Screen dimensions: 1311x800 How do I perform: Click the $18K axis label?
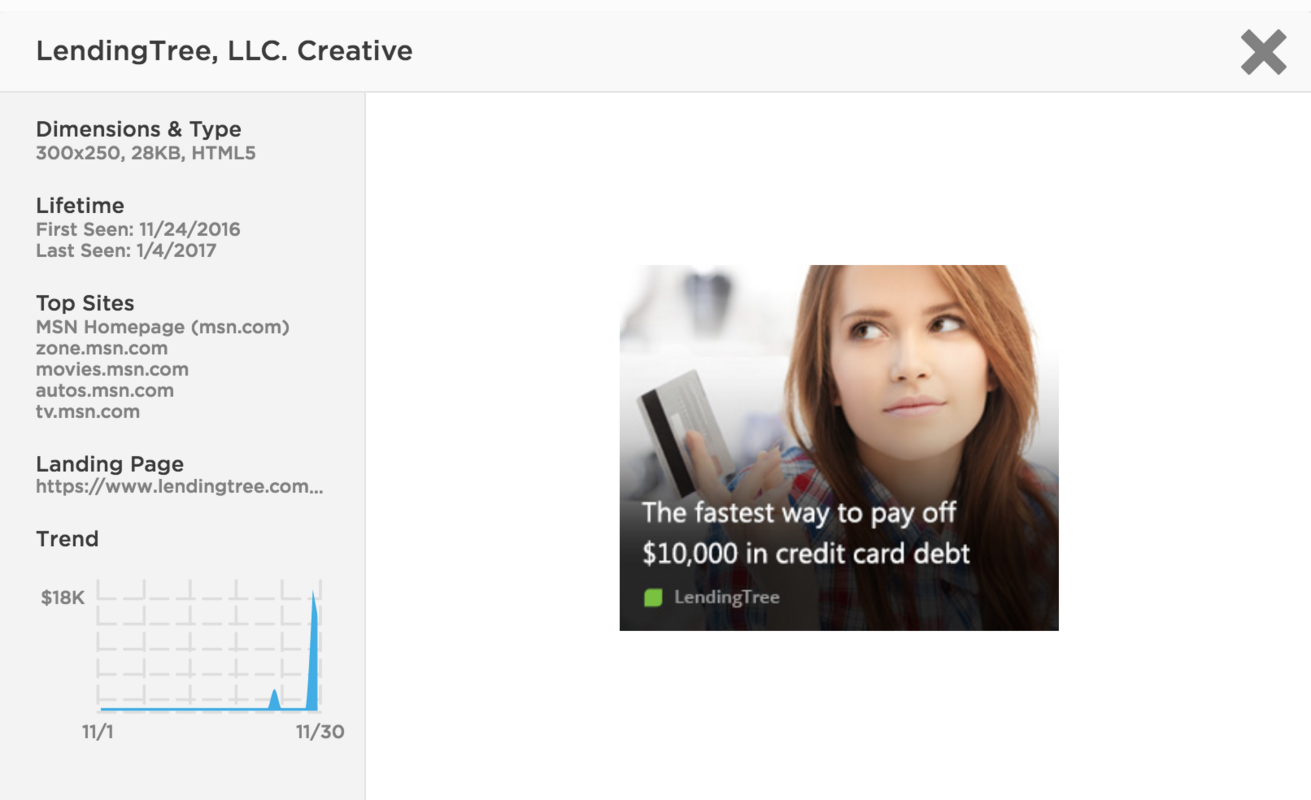pyautogui.click(x=62, y=598)
